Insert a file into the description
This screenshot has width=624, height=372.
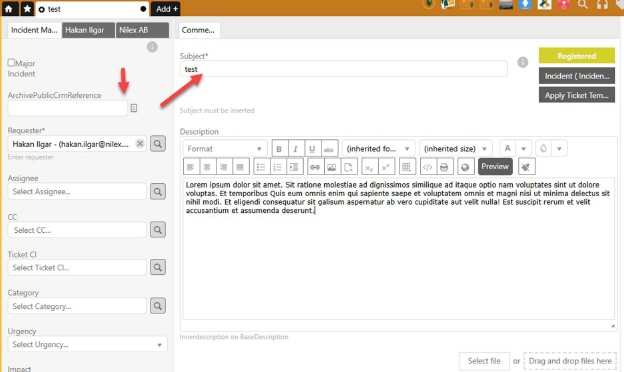point(349,167)
